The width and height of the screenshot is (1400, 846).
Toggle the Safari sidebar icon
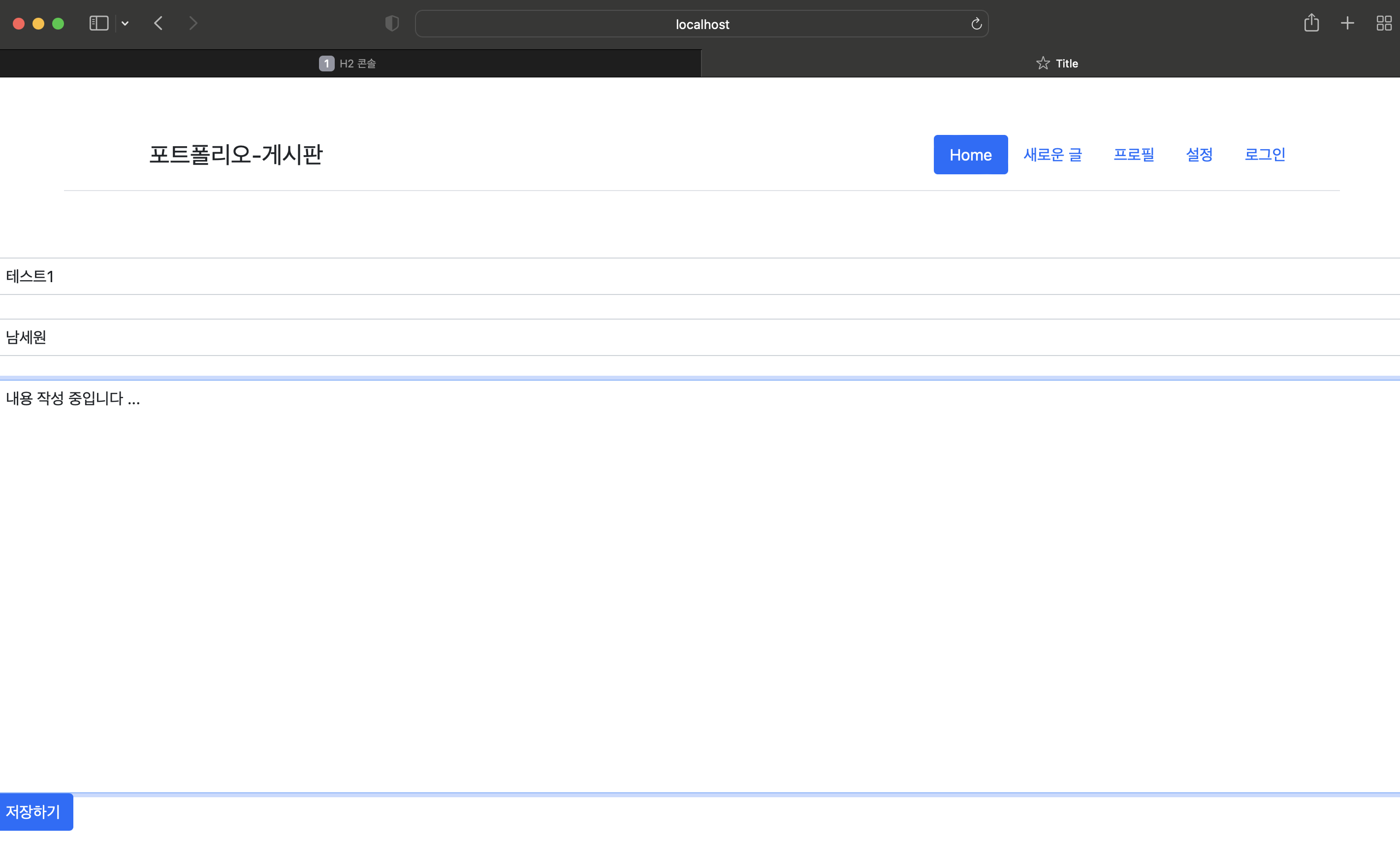click(99, 23)
